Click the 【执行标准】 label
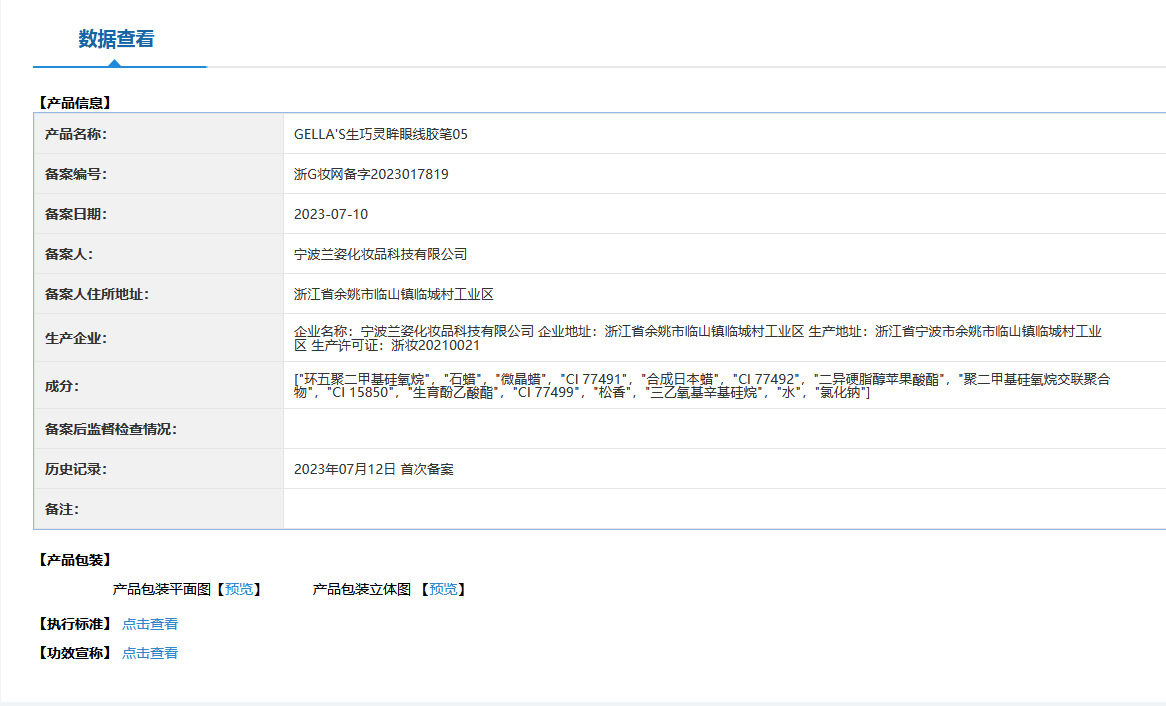The image size is (1166, 706). click(74, 624)
